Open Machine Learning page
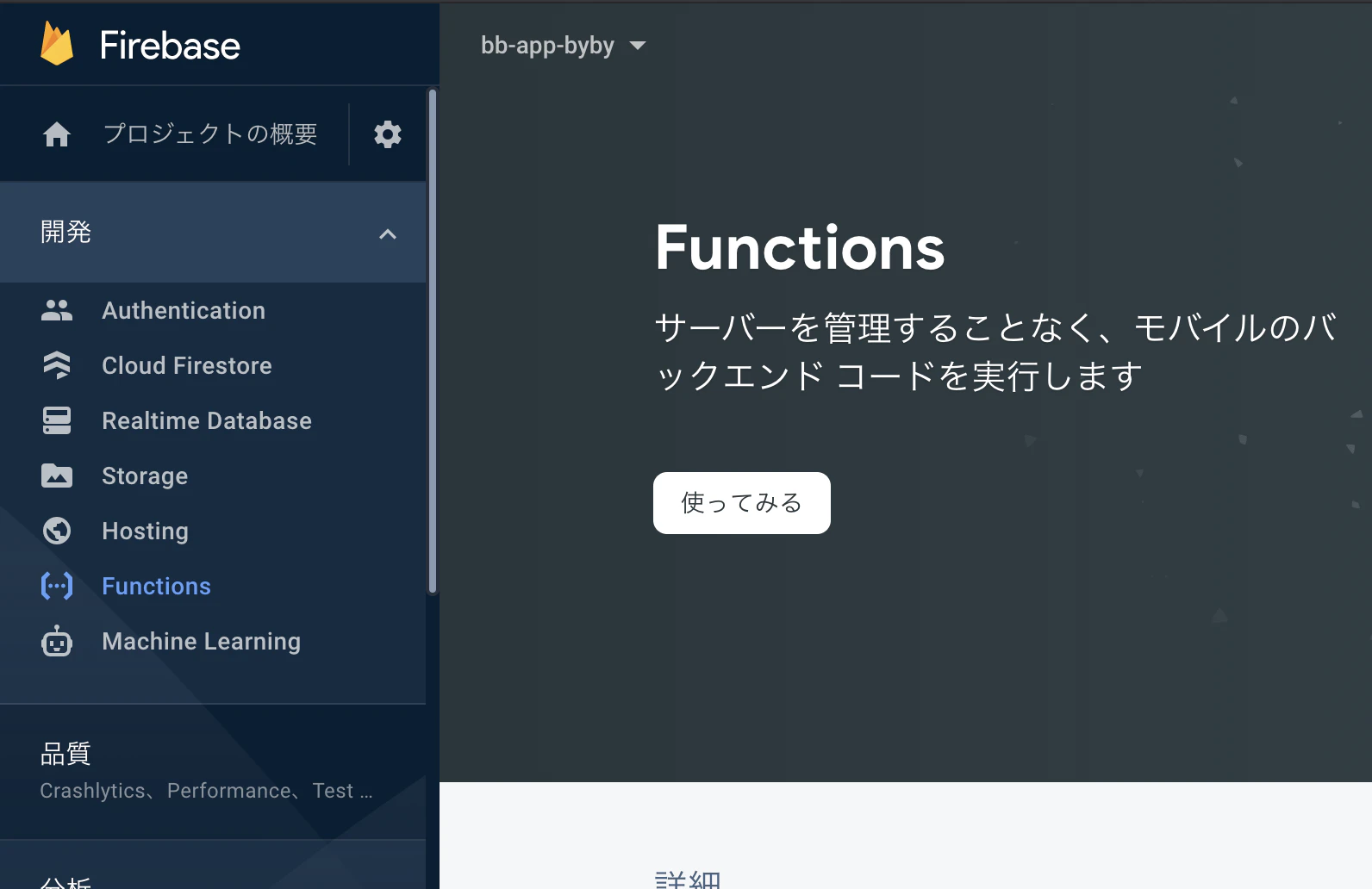This screenshot has height=889, width=1372. pyautogui.click(x=201, y=641)
